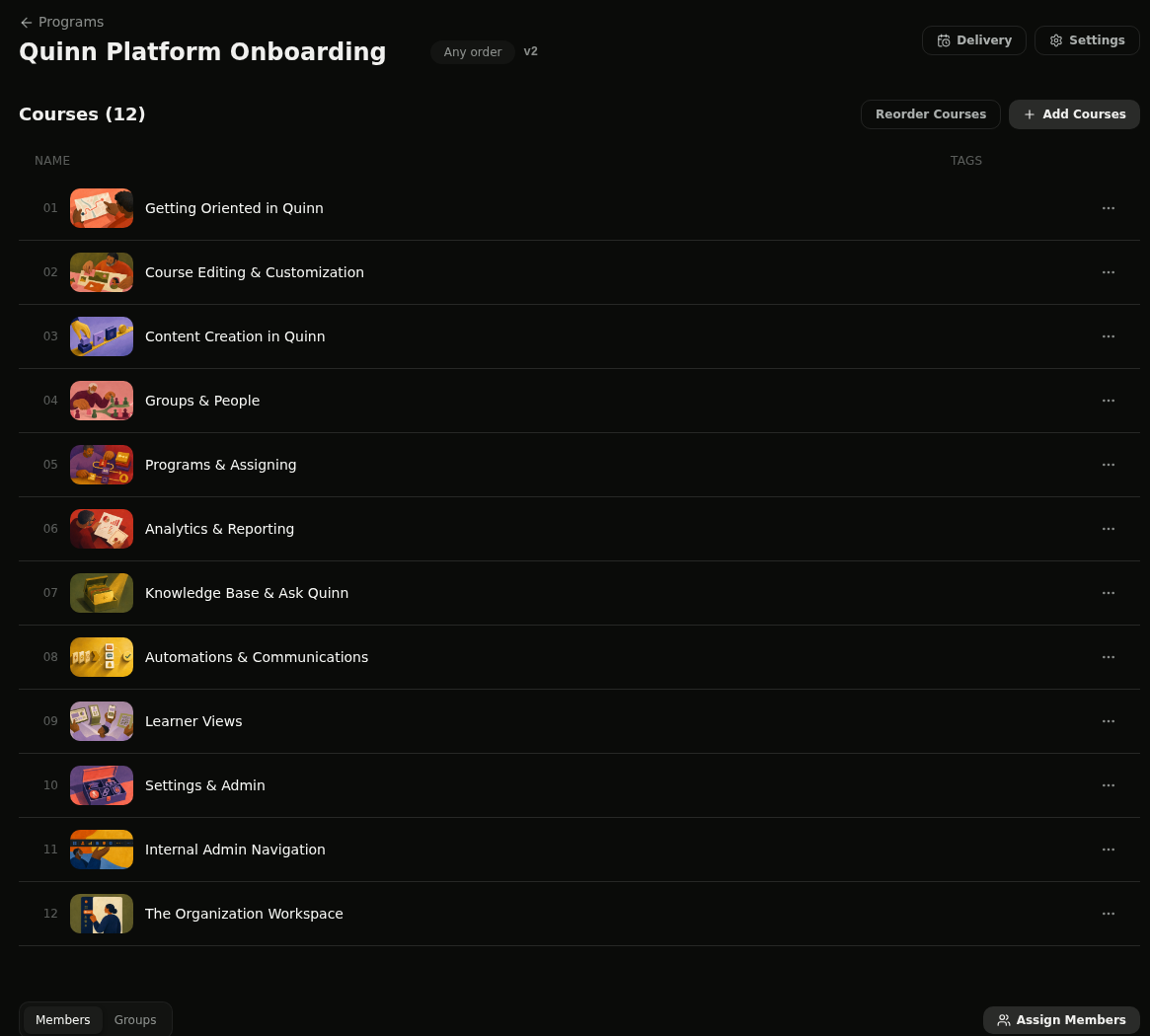Image resolution: width=1150 pixels, height=1036 pixels.
Task: Select Settings & Admin course name
Action: pos(205,785)
